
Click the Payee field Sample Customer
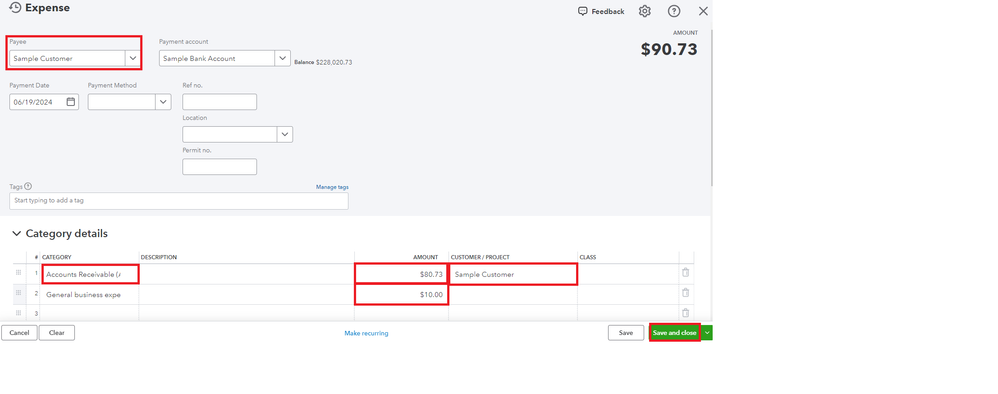click(x=68, y=58)
